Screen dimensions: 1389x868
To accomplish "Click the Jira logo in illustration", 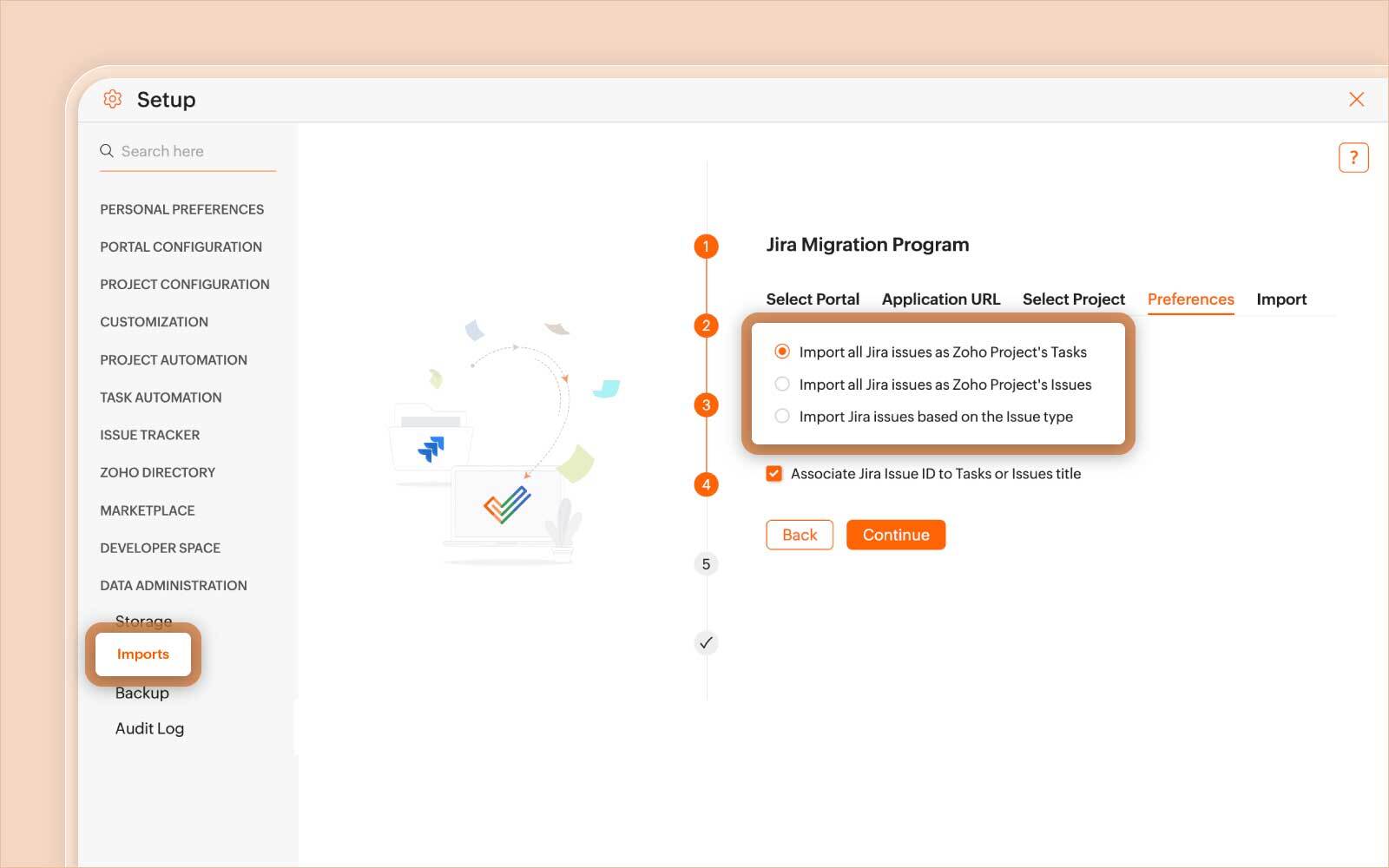I will click(x=431, y=449).
